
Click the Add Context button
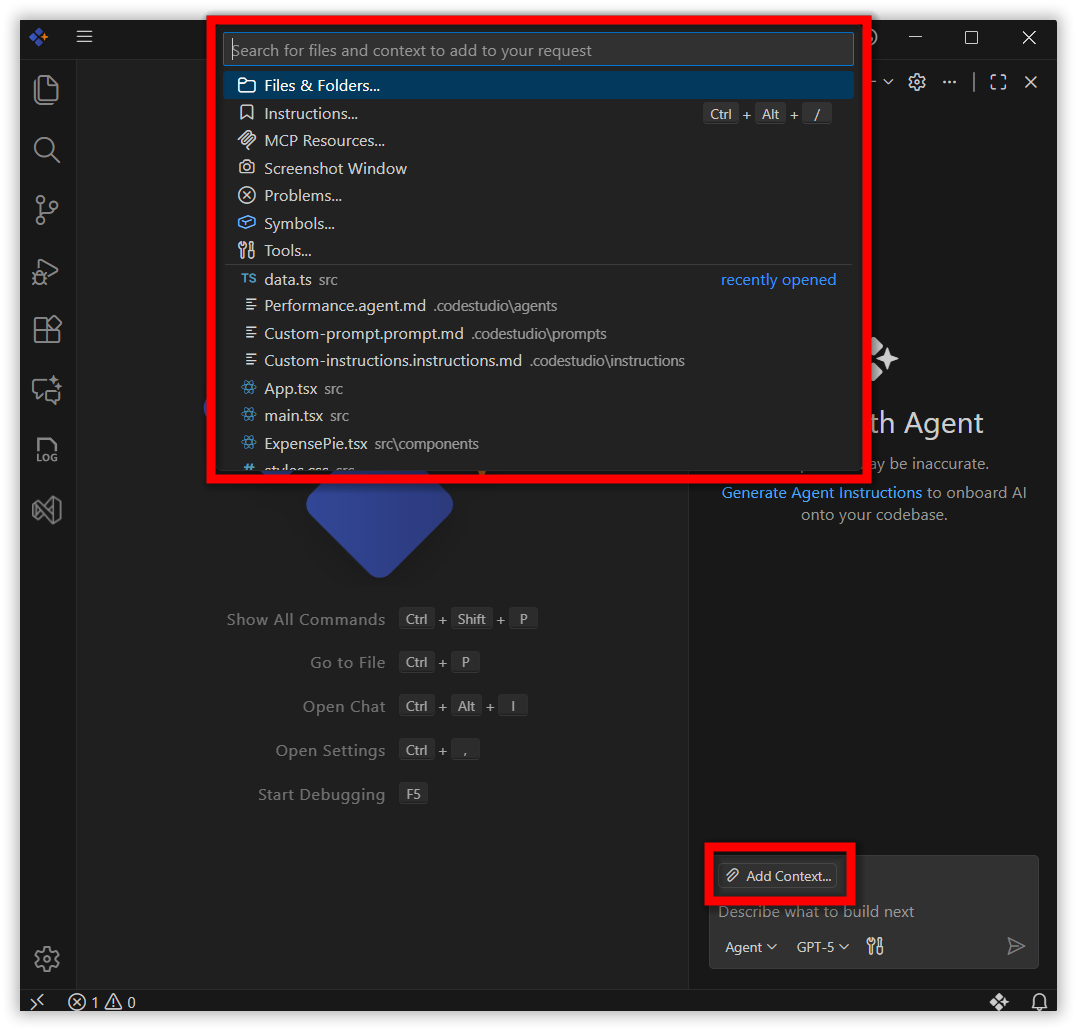781,876
